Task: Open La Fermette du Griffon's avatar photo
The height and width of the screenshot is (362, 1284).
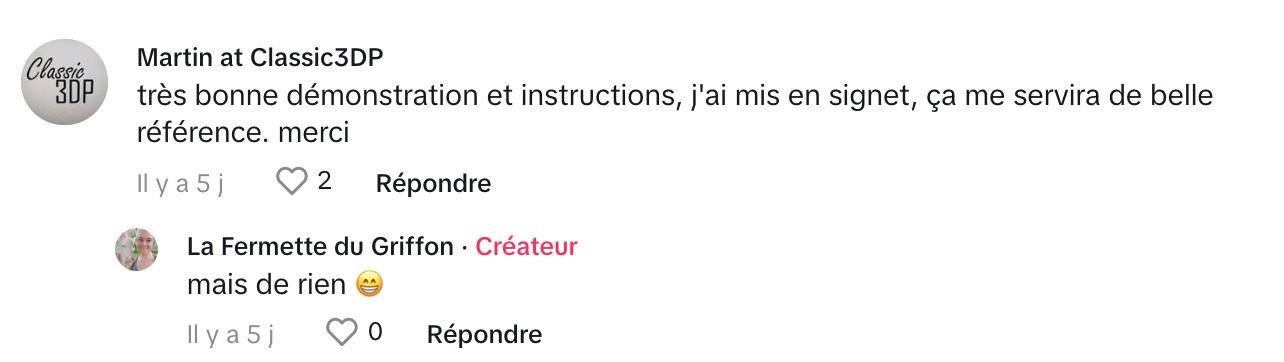Action: (x=137, y=249)
